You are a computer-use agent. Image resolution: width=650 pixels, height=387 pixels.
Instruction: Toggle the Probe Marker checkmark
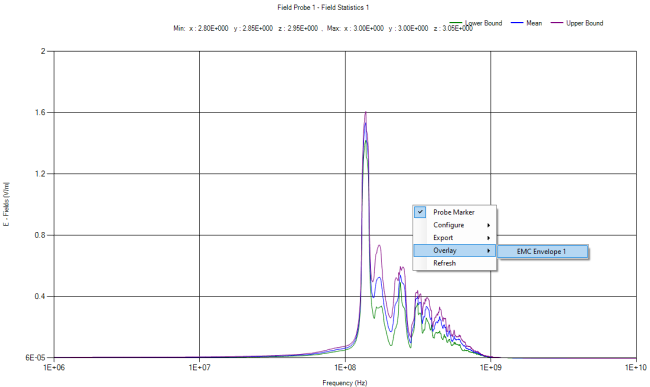tap(420, 212)
